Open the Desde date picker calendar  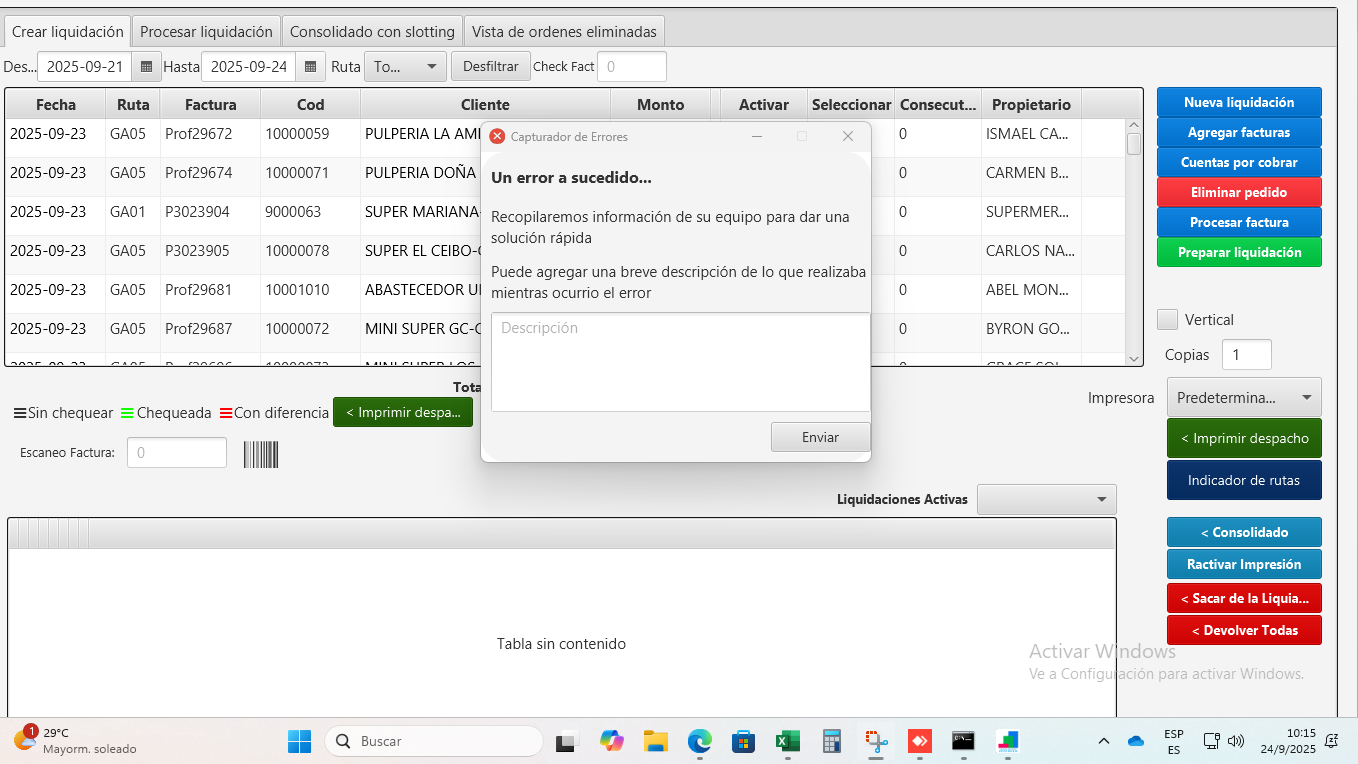click(146, 67)
